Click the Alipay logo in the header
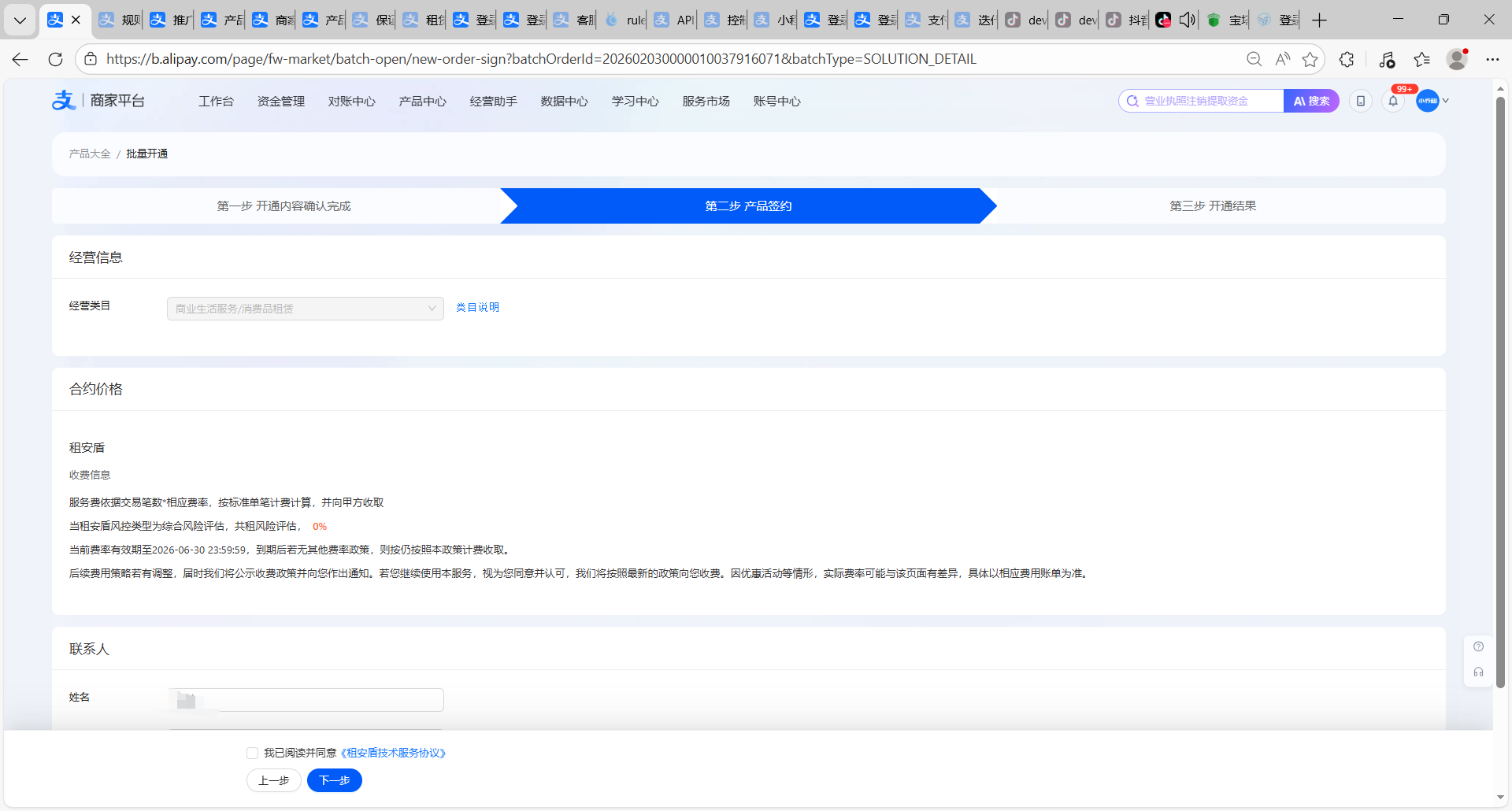1512x811 pixels. pos(64,101)
